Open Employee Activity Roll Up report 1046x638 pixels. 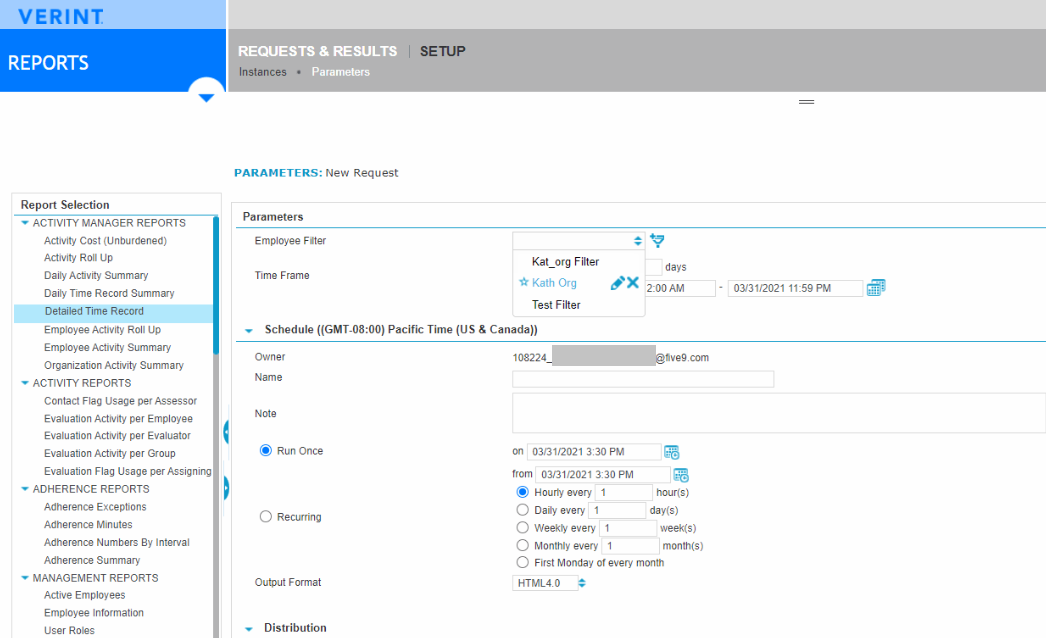click(102, 330)
